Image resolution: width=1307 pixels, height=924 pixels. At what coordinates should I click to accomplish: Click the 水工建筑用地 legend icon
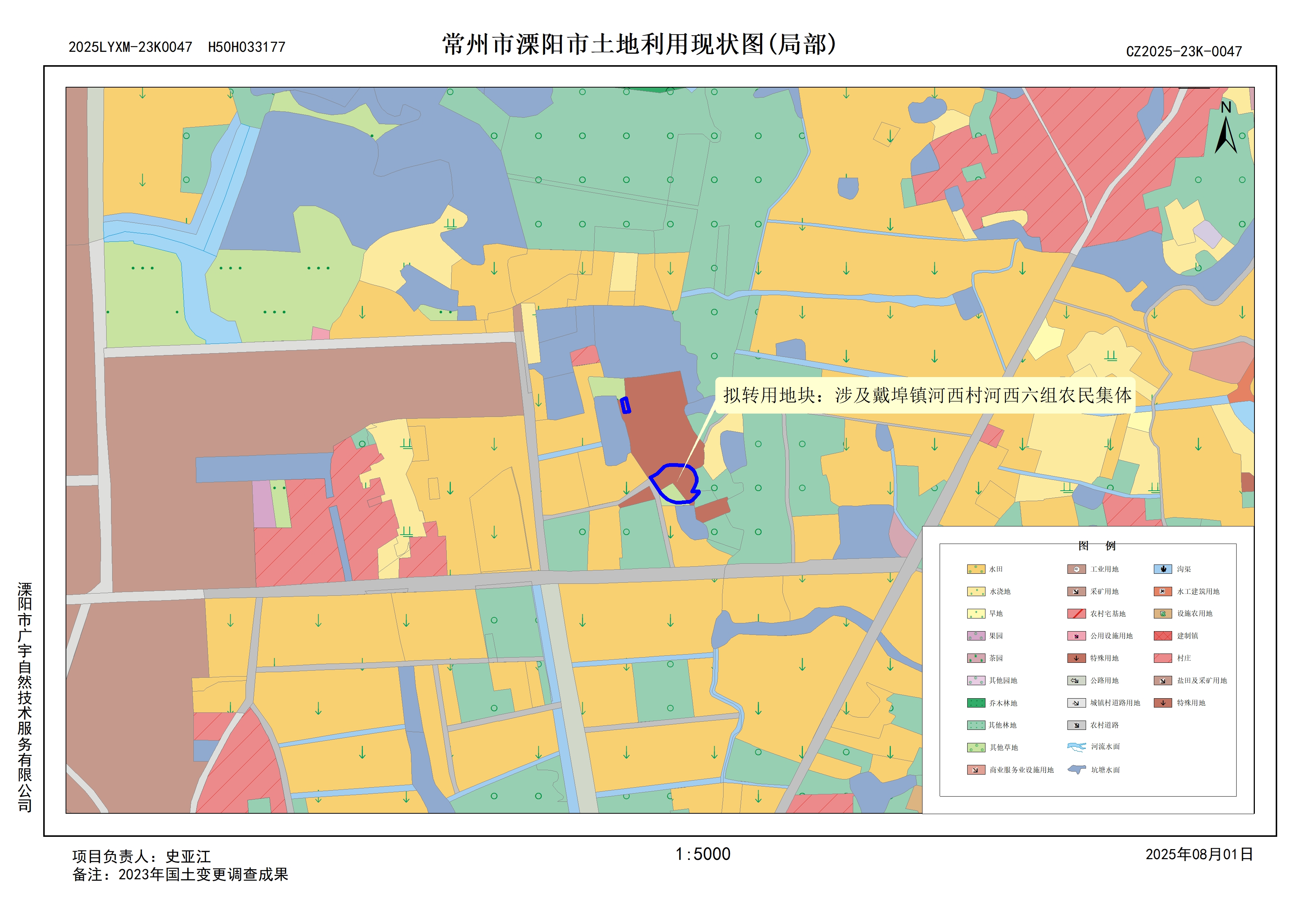click(1162, 592)
